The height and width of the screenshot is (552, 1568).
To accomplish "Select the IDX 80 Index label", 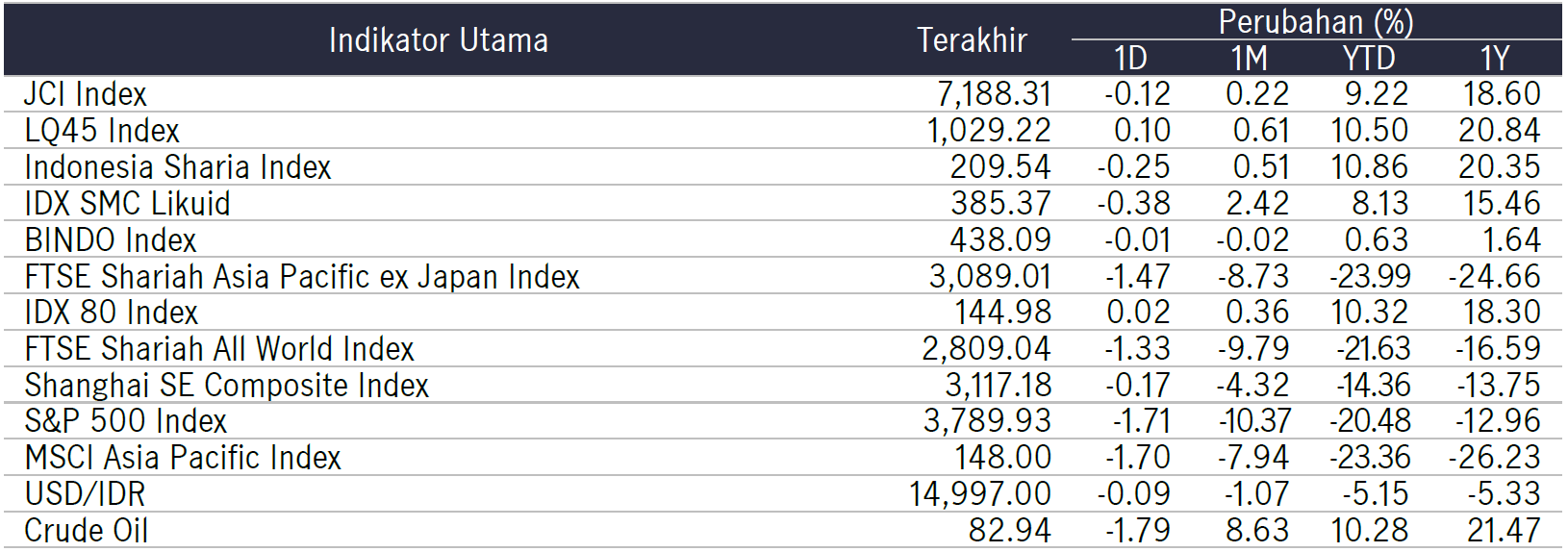I will pos(112,313).
